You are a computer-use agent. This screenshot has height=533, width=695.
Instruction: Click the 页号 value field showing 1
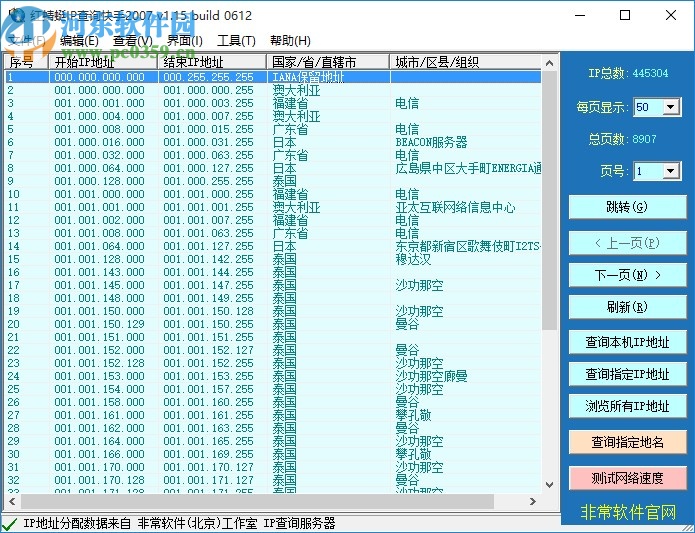point(648,171)
